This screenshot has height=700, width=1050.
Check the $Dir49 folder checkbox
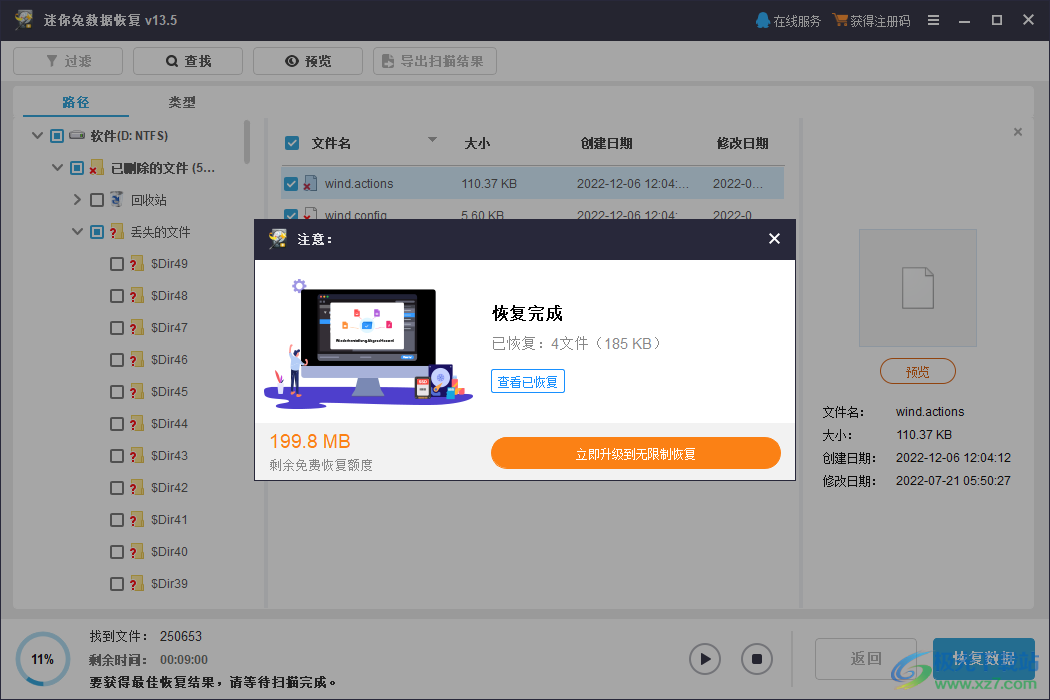(117, 263)
